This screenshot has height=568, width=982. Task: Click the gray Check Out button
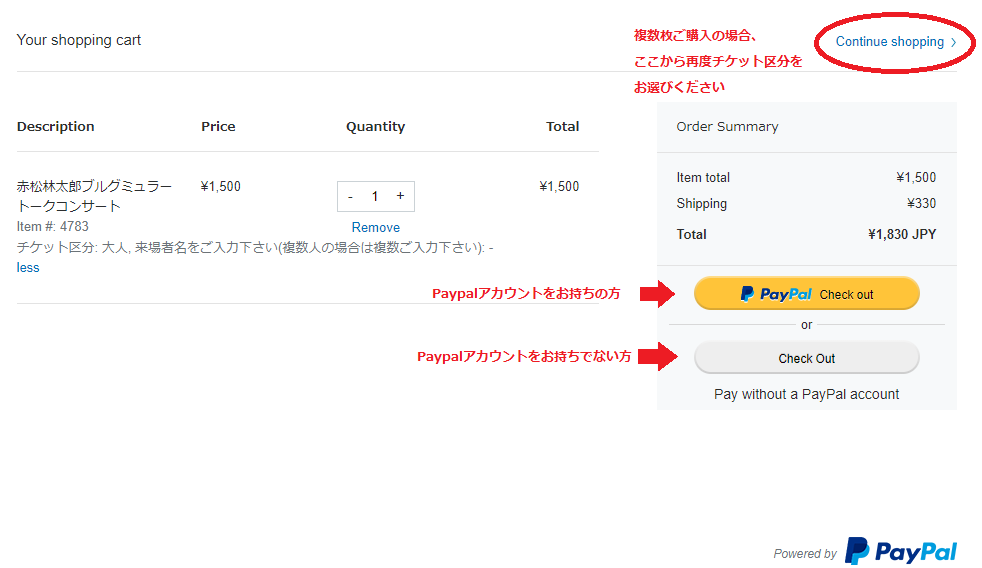coord(807,358)
